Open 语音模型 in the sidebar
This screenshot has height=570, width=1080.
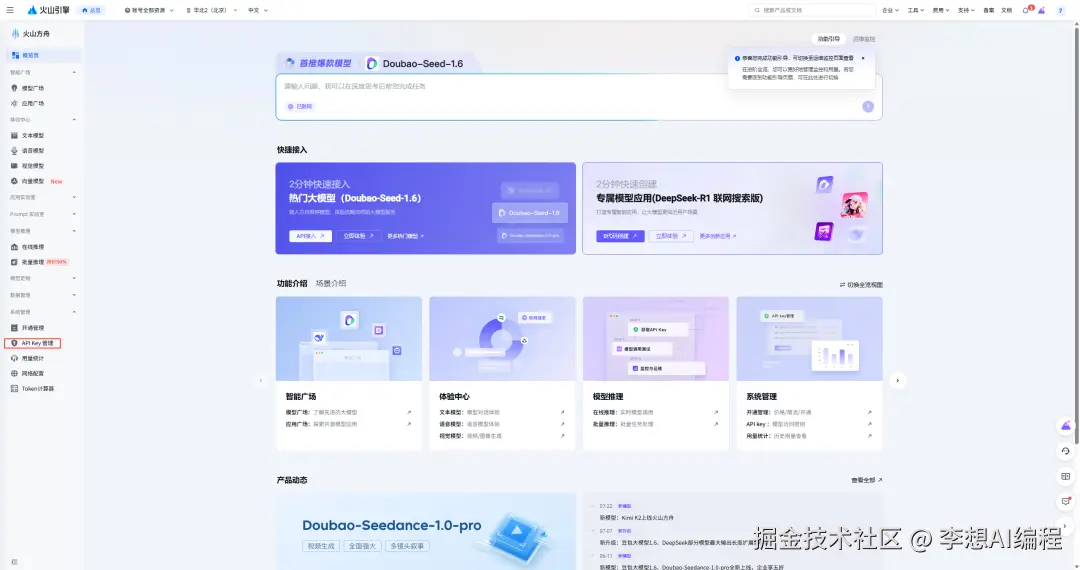click(33, 151)
